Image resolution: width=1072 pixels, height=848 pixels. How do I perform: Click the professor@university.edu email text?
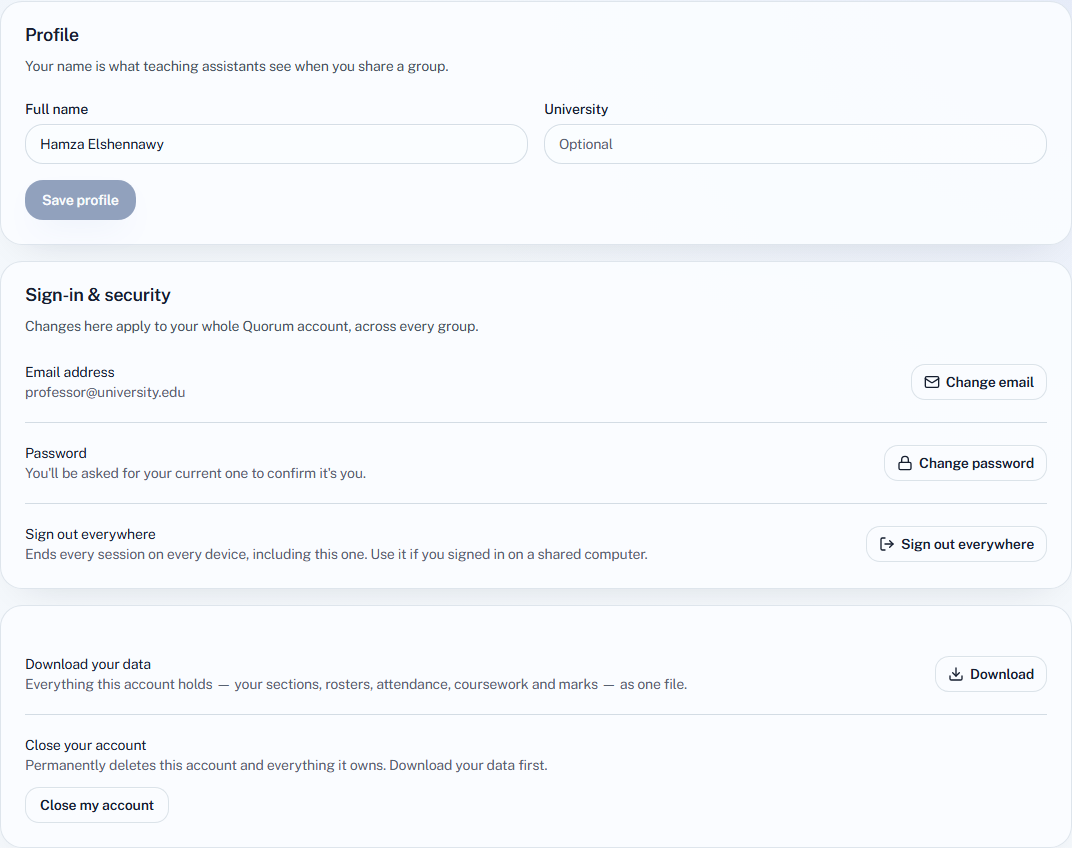click(105, 393)
